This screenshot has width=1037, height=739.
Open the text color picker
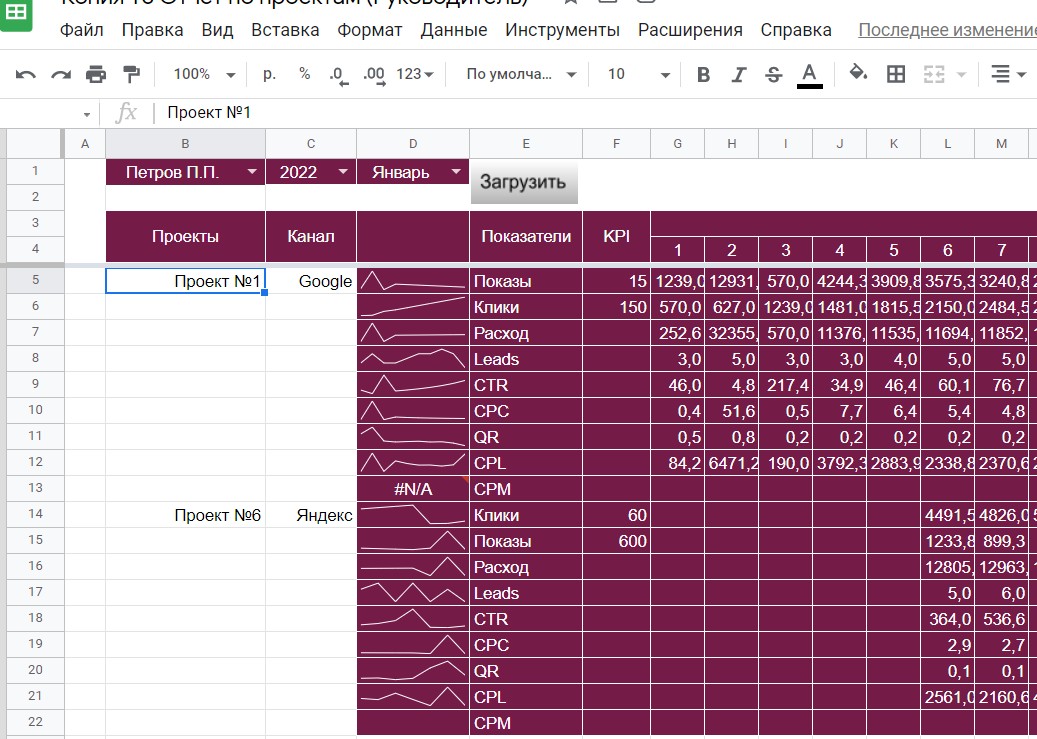pyautogui.click(x=809, y=75)
